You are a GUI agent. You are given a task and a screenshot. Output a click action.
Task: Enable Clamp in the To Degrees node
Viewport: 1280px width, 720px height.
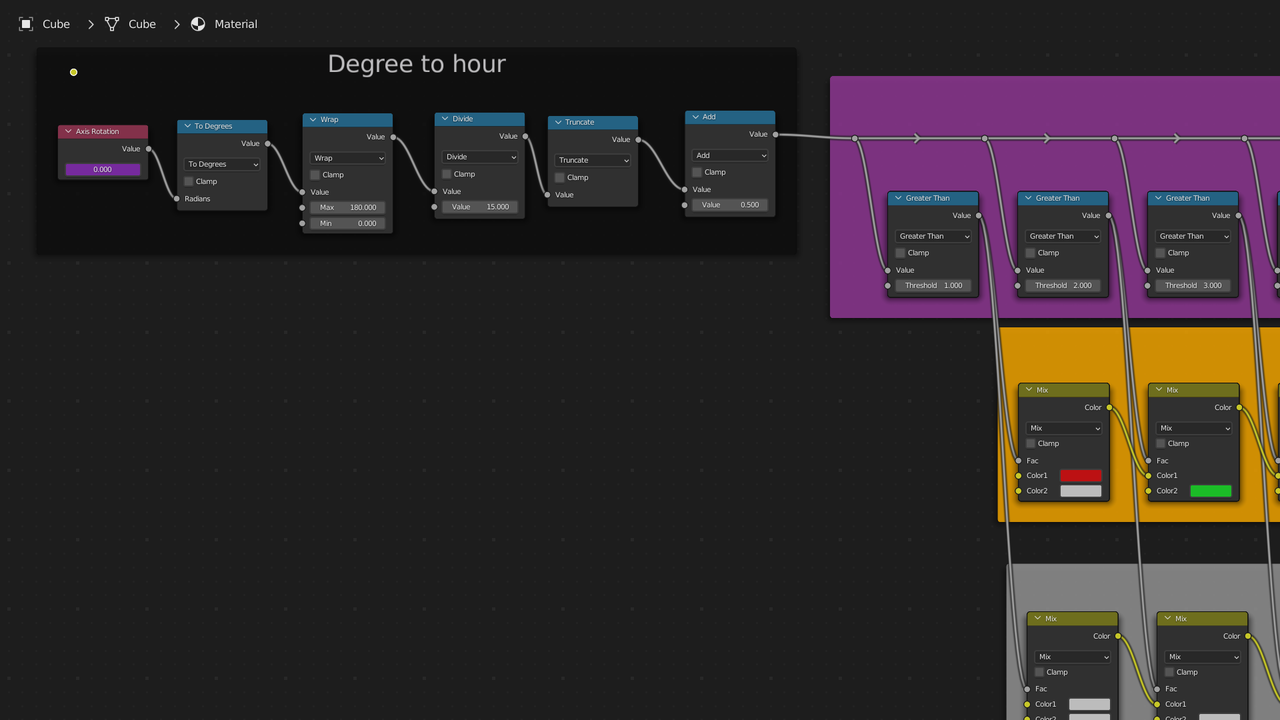(x=189, y=181)
